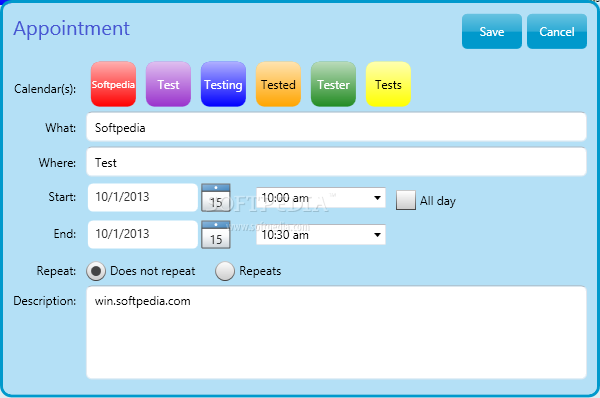Save the appointment

click(x=492, y=31)
